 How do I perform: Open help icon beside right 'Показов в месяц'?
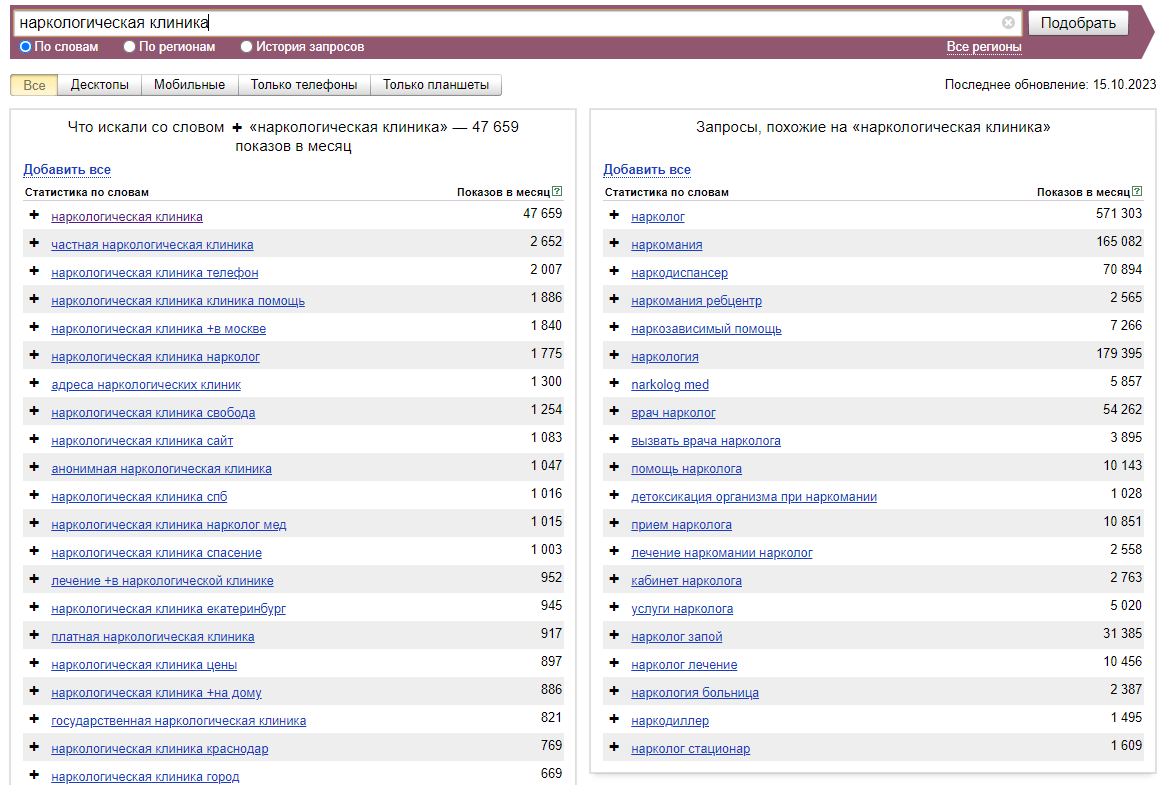[x=1137, y=192]
